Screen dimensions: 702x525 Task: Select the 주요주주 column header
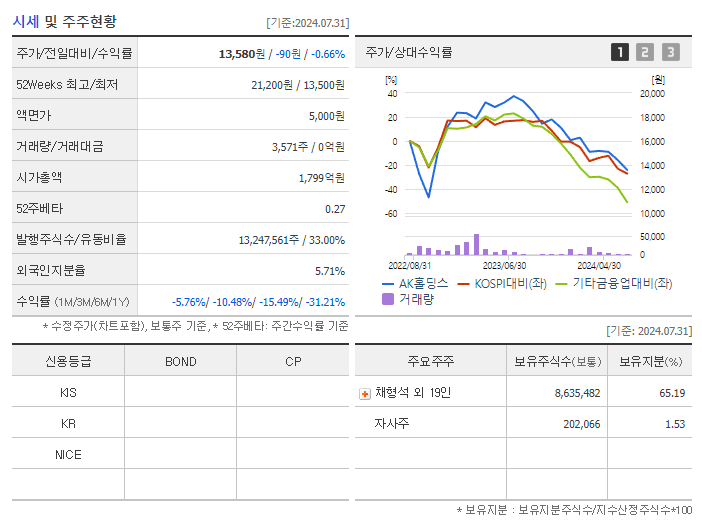point(431,361)
